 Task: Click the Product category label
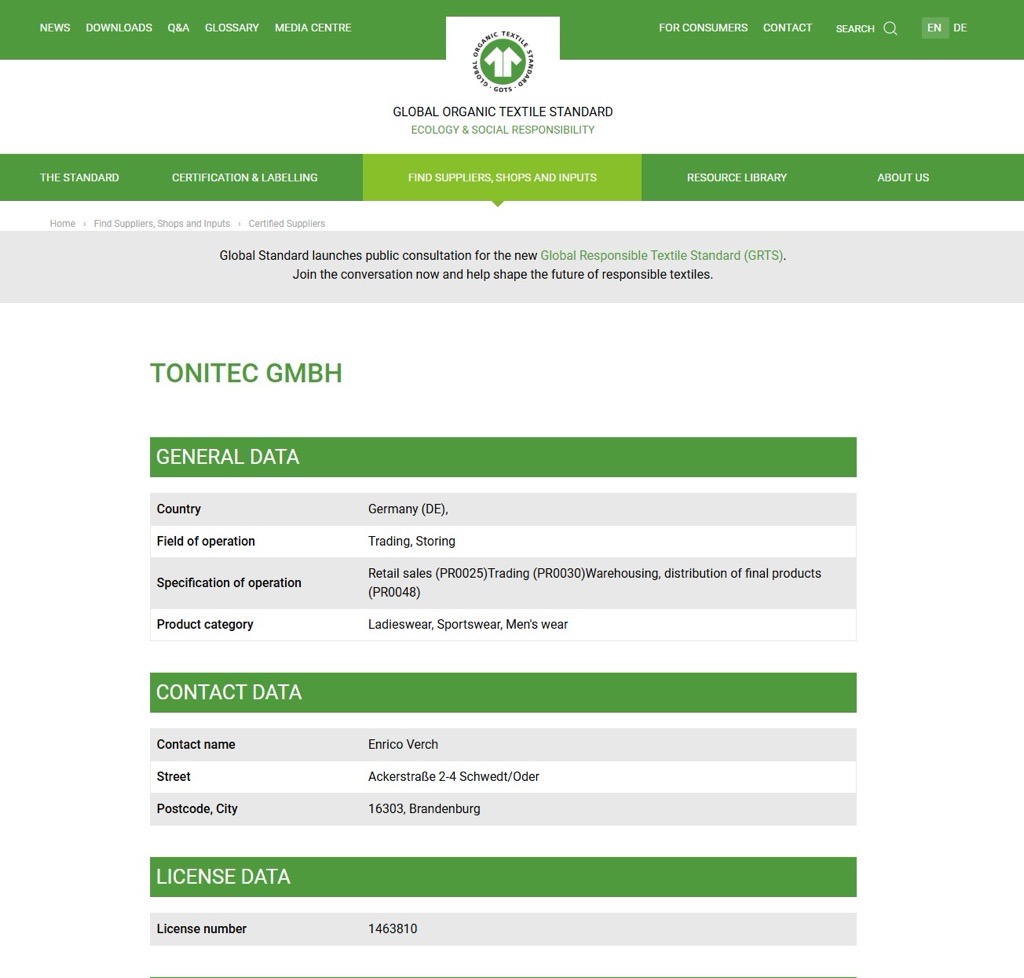click(204, 624)
